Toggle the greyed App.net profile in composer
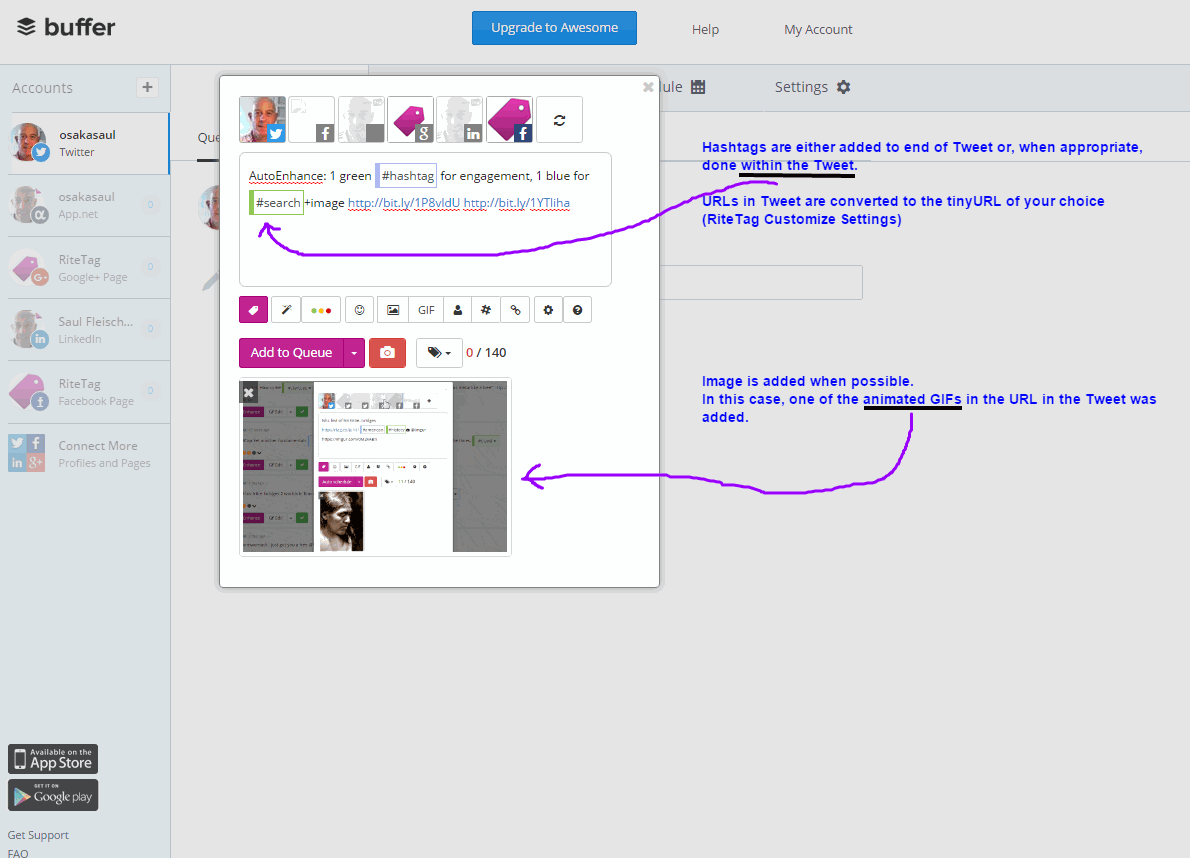1190x858 pixels. pyautogui.click(x=361, y=120)
